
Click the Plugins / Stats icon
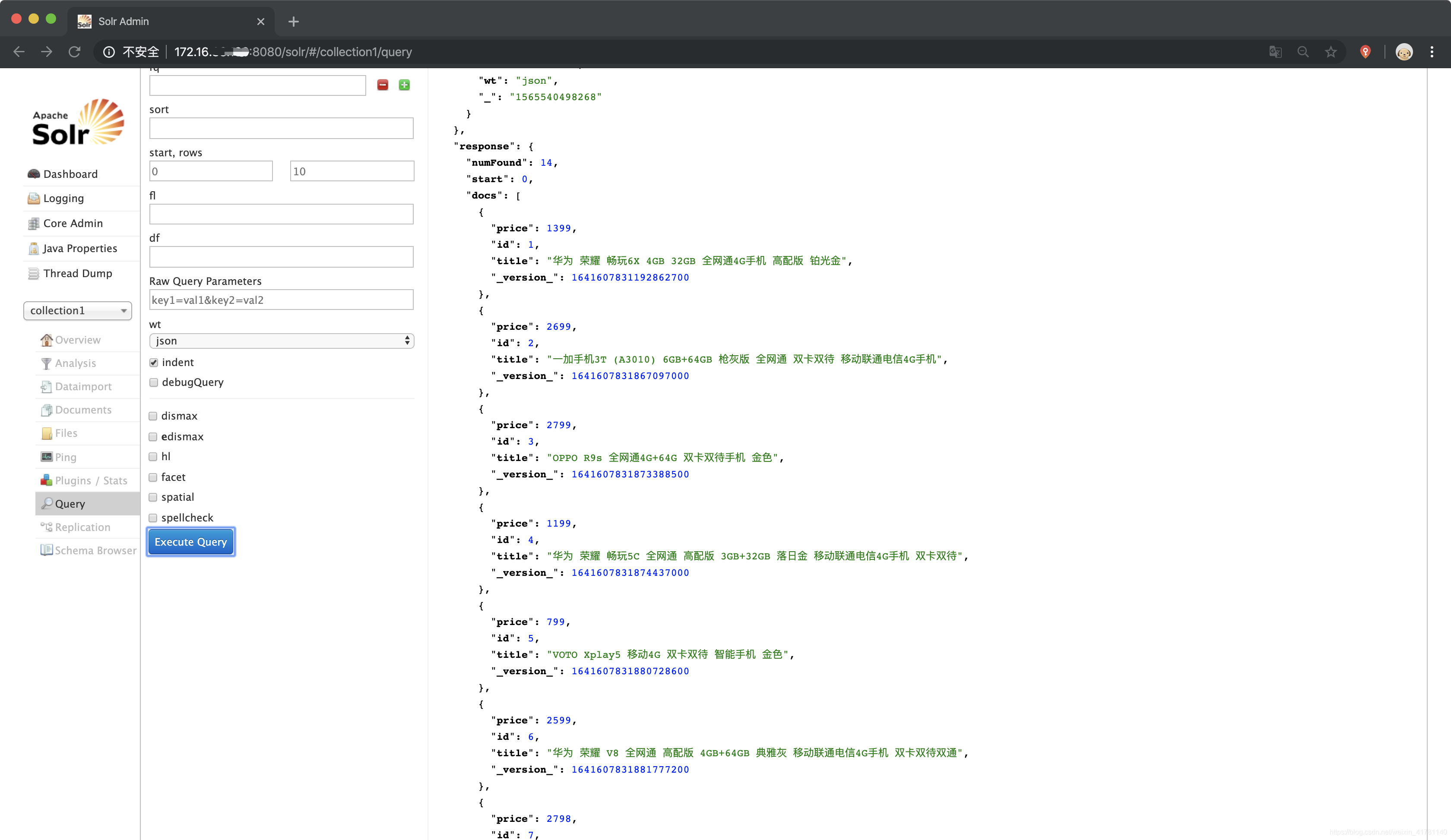point(46,480)
